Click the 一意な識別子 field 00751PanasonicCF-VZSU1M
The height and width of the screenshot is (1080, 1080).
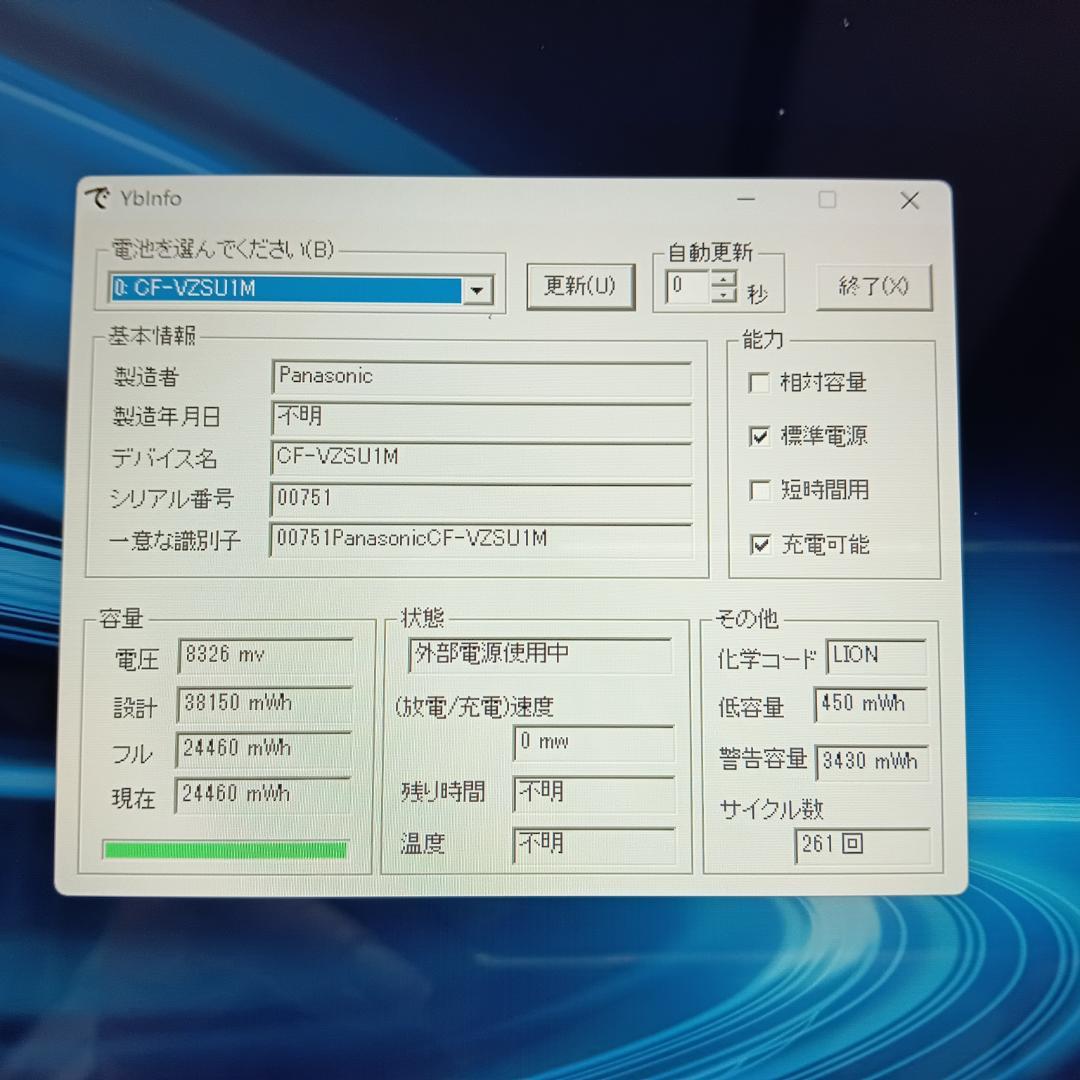point(481,540)
